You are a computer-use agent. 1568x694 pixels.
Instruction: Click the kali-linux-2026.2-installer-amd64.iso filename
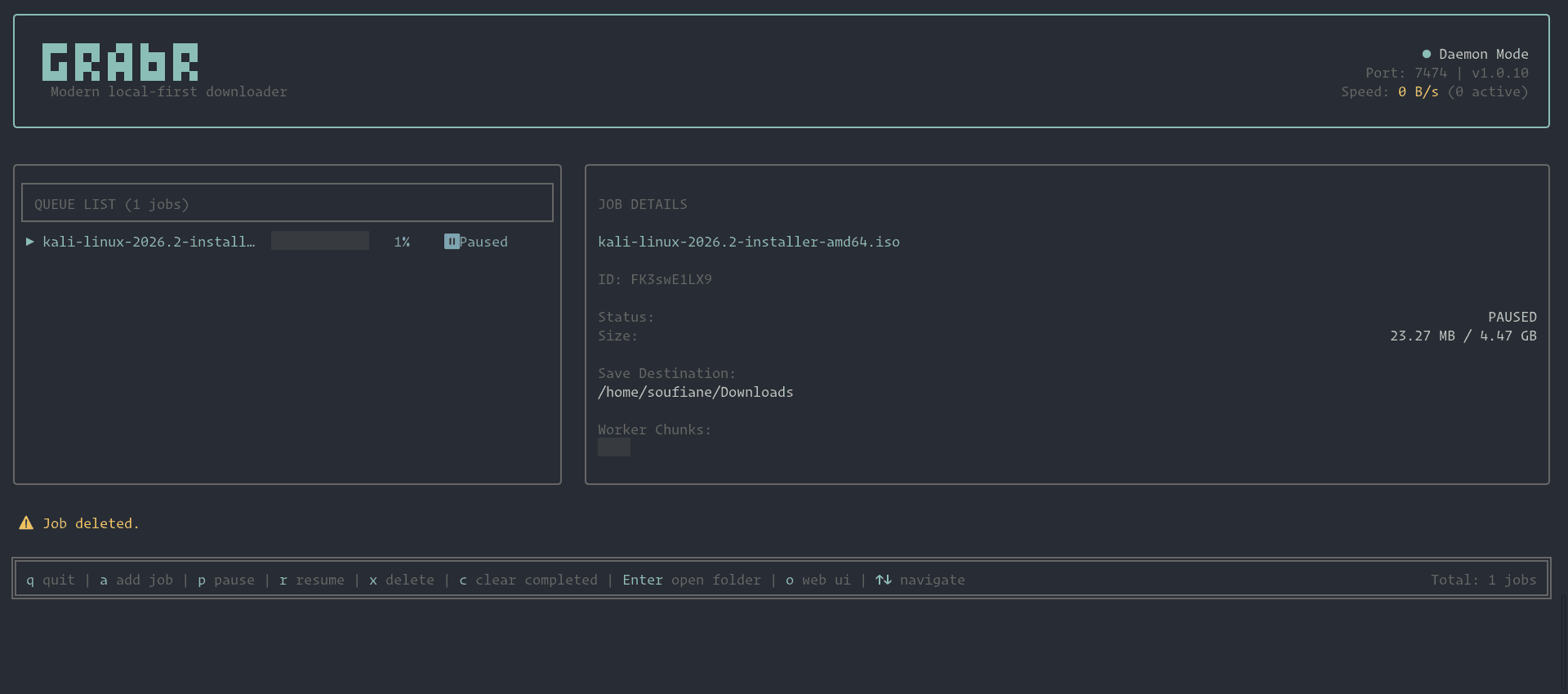(x=749, y=242)
